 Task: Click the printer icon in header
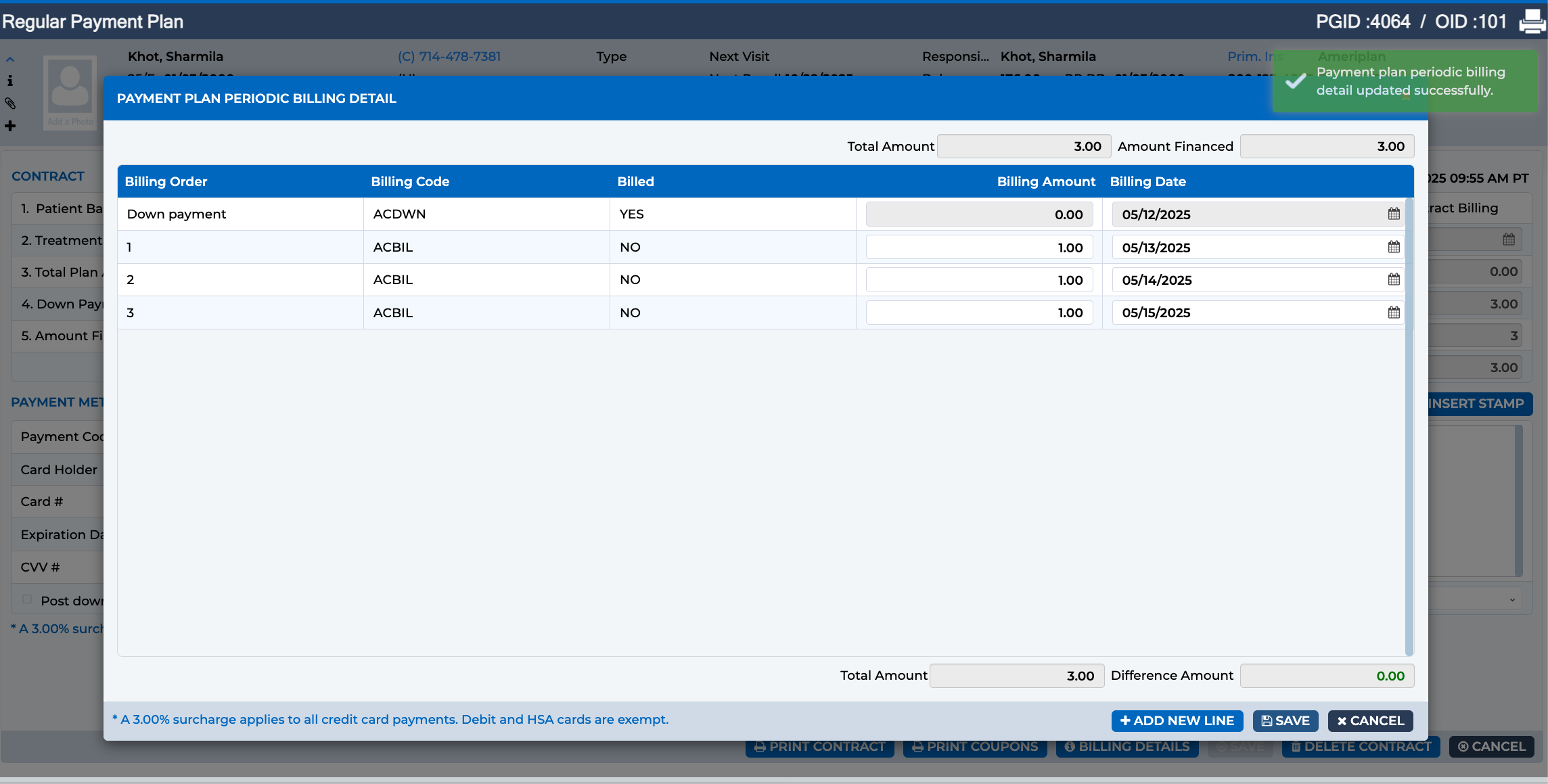point(1532,22)
